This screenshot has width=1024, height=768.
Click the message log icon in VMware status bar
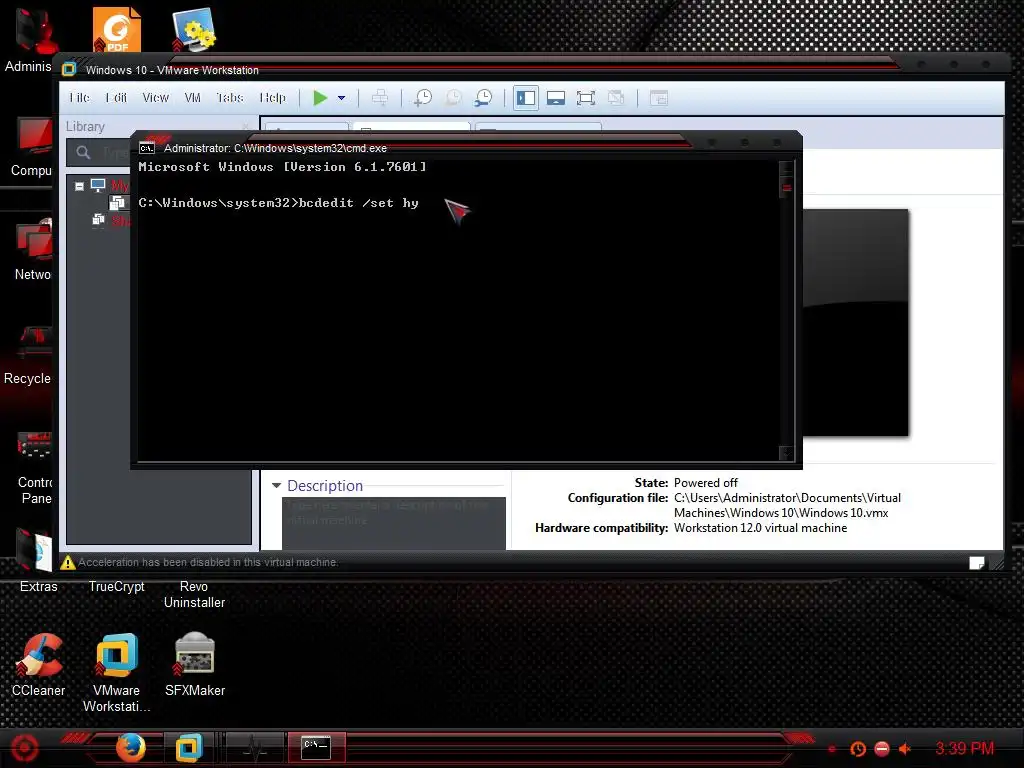[x=976, y=563]
